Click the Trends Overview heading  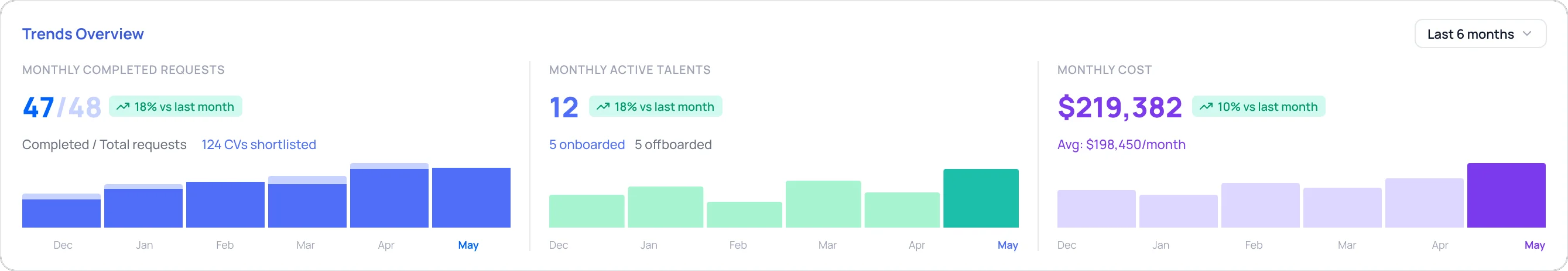[83, 34]
